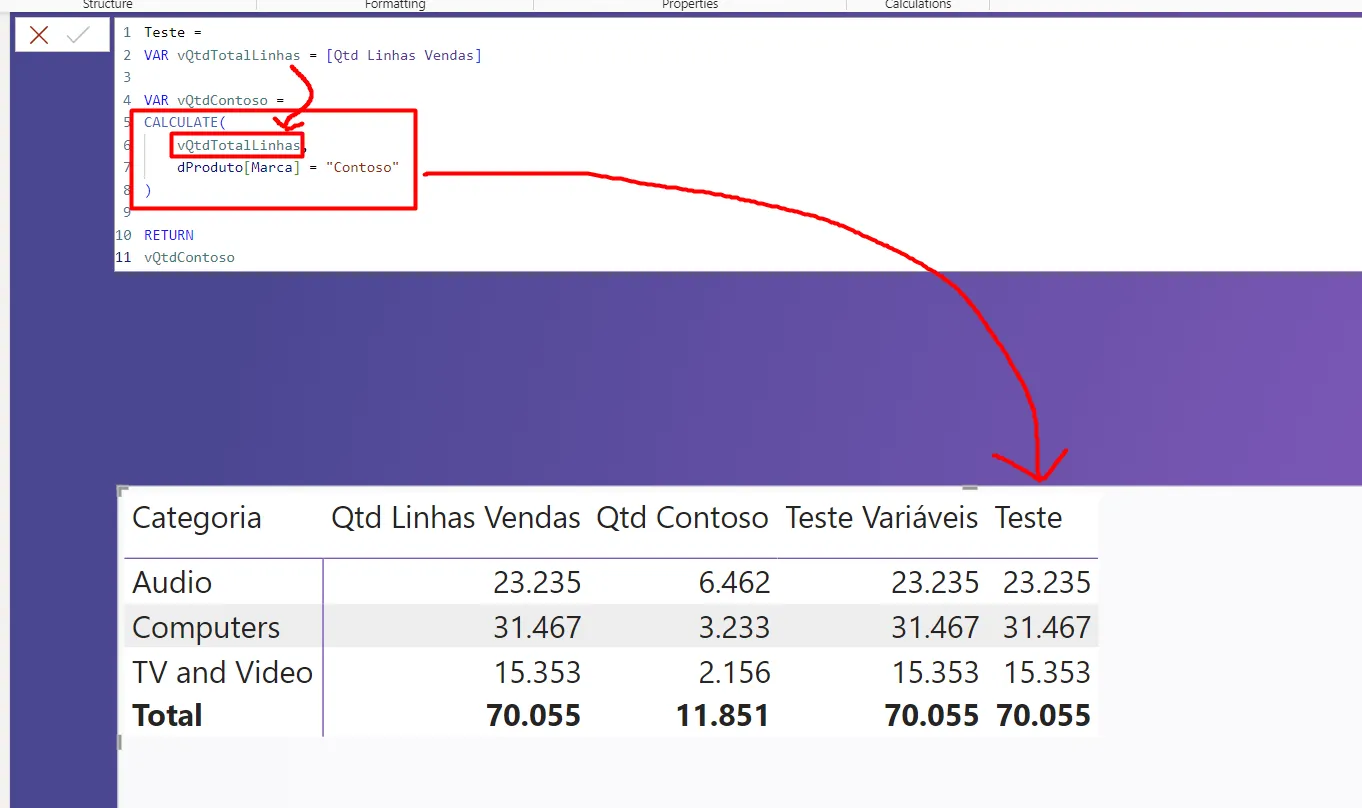Click the 6.462 value in Qtd Contoso

click(732, 582)
